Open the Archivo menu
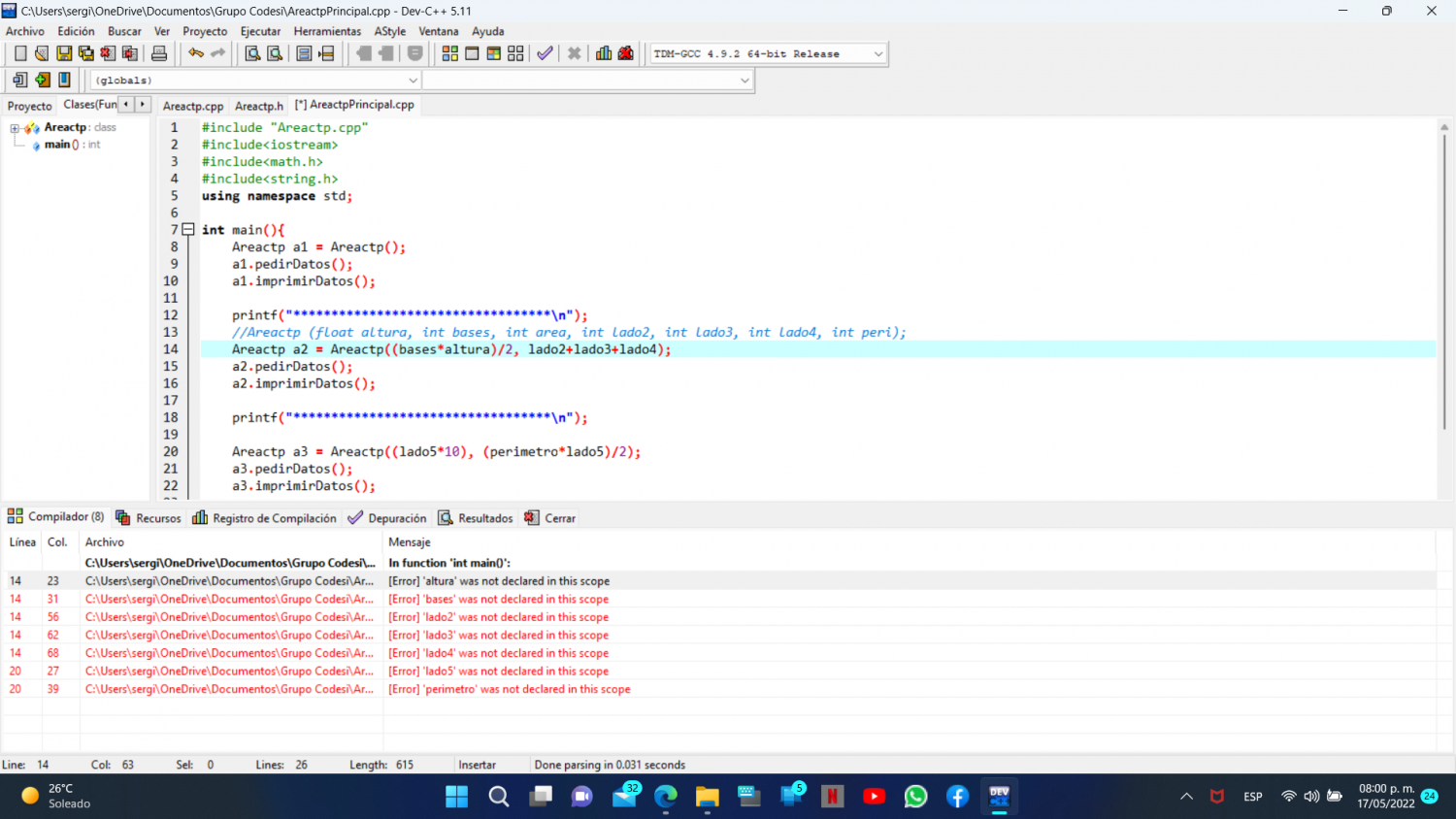 click(25, 31)
